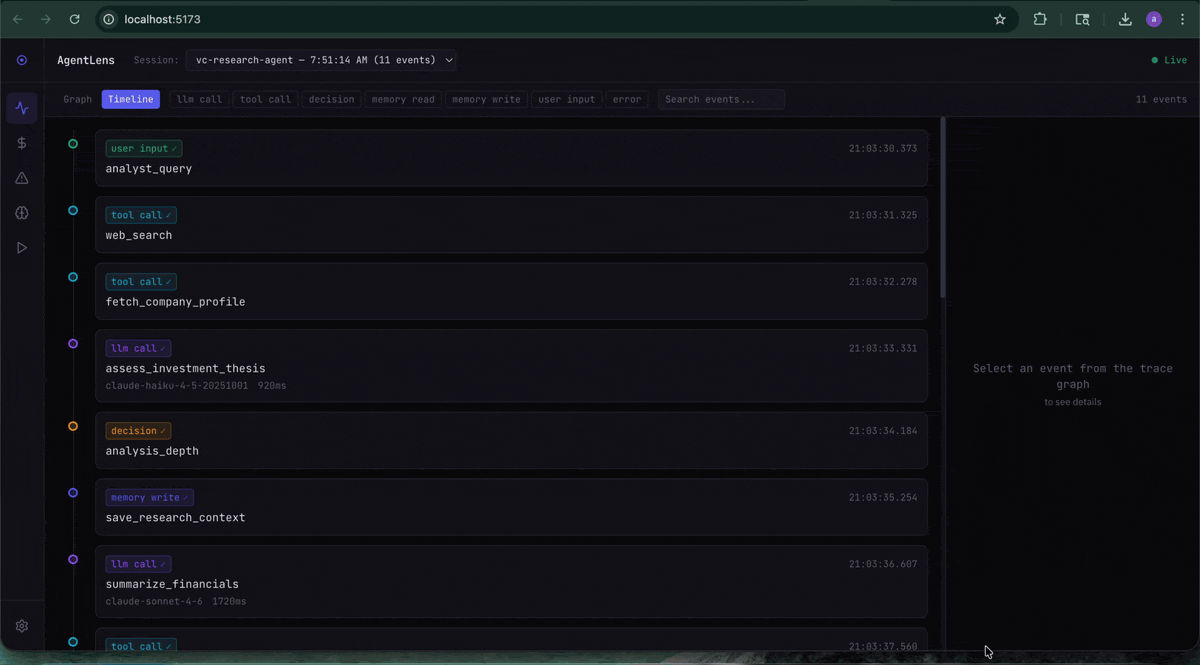Open the globe sidebar icon
The width and height of the screenshot is (1200, 665).
pos(22,213)
